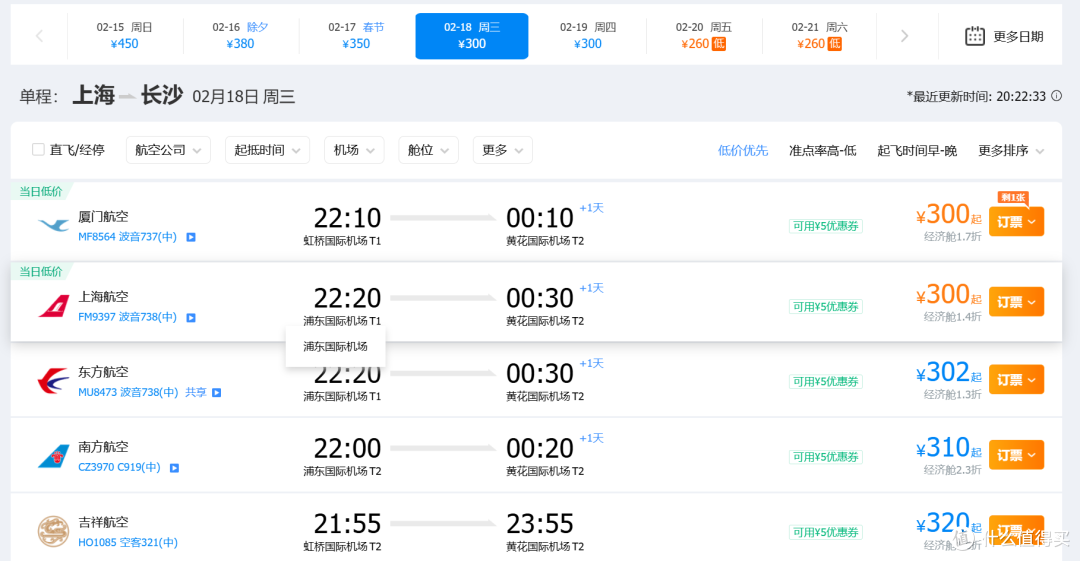
Task: Click the 上海 origin city heading
Action: 94,94
